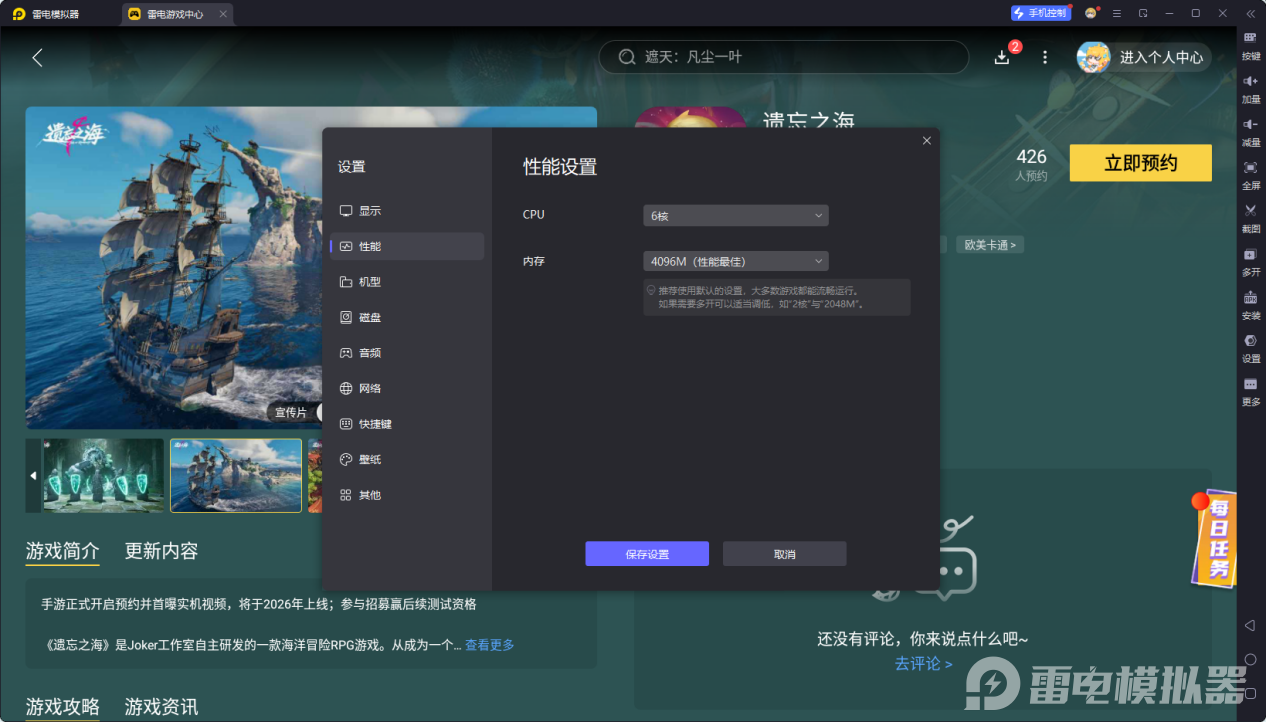Click the 减量 volume down icon
The width and height of the screenshot is (1266, 722).
tap(1250, 125)
